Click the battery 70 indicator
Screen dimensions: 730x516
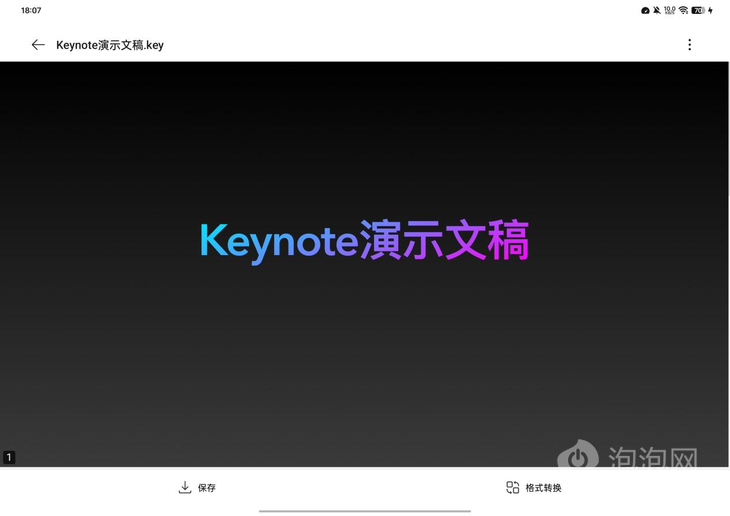[698, 10]
